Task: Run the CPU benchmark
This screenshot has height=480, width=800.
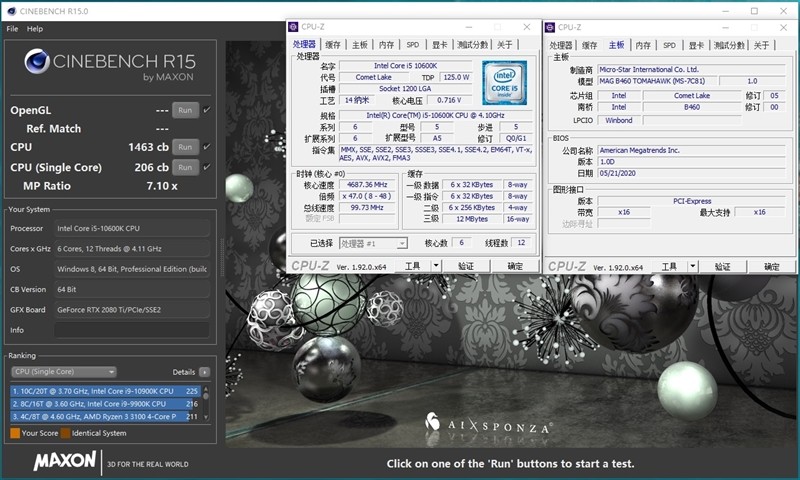Action: pyautogui.click(x=185, y=147)
